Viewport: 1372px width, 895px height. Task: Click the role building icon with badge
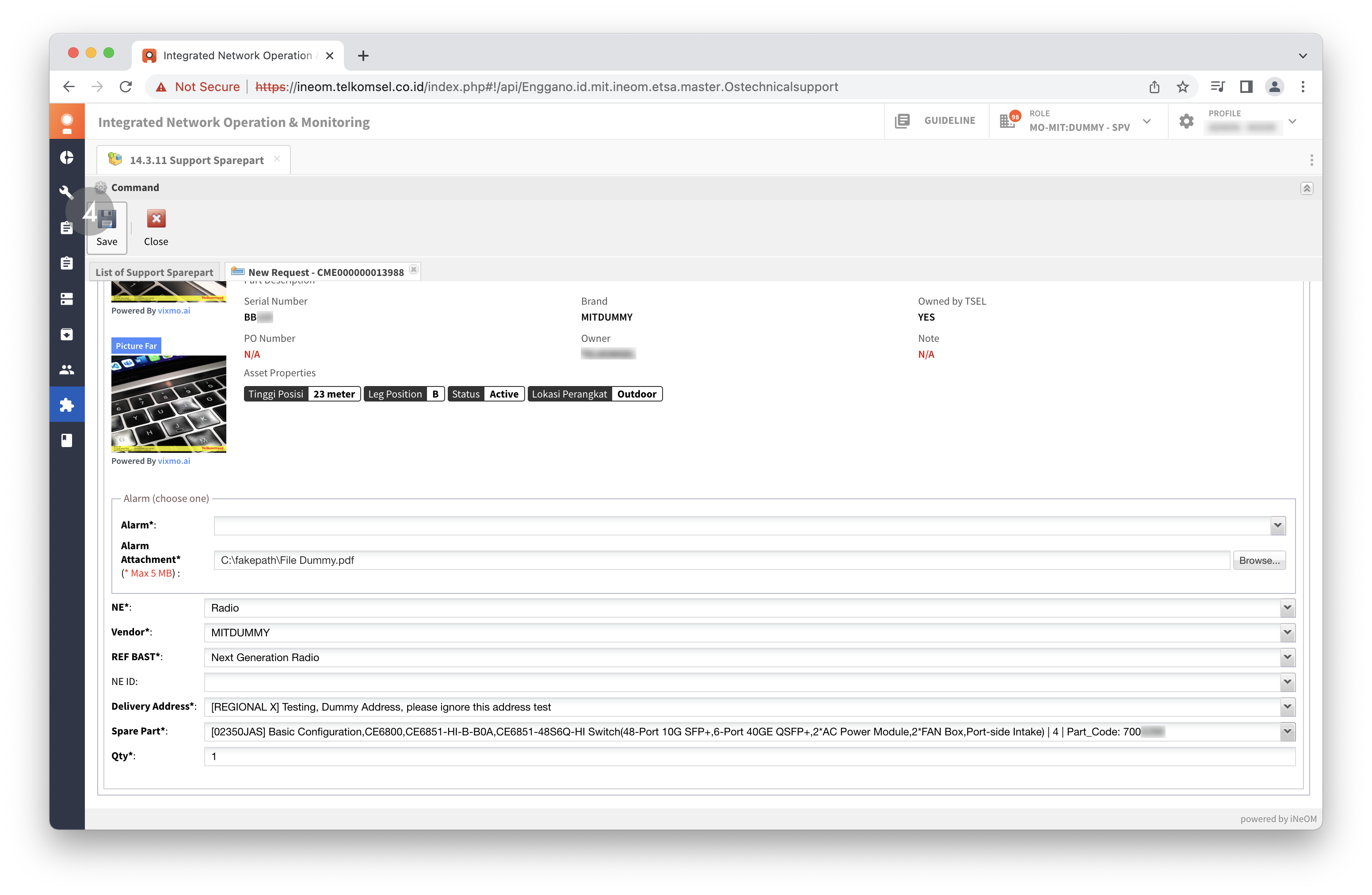click(1010, 120)
